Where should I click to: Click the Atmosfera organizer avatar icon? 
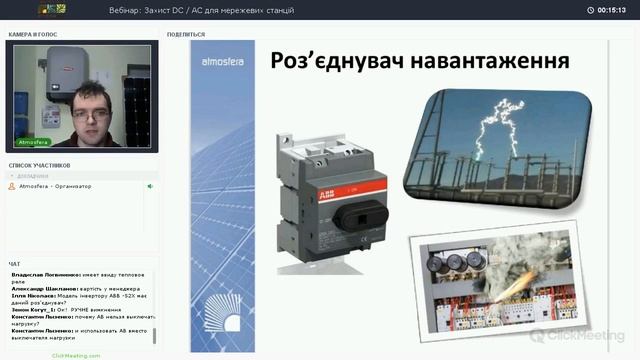tap(12, 186)
